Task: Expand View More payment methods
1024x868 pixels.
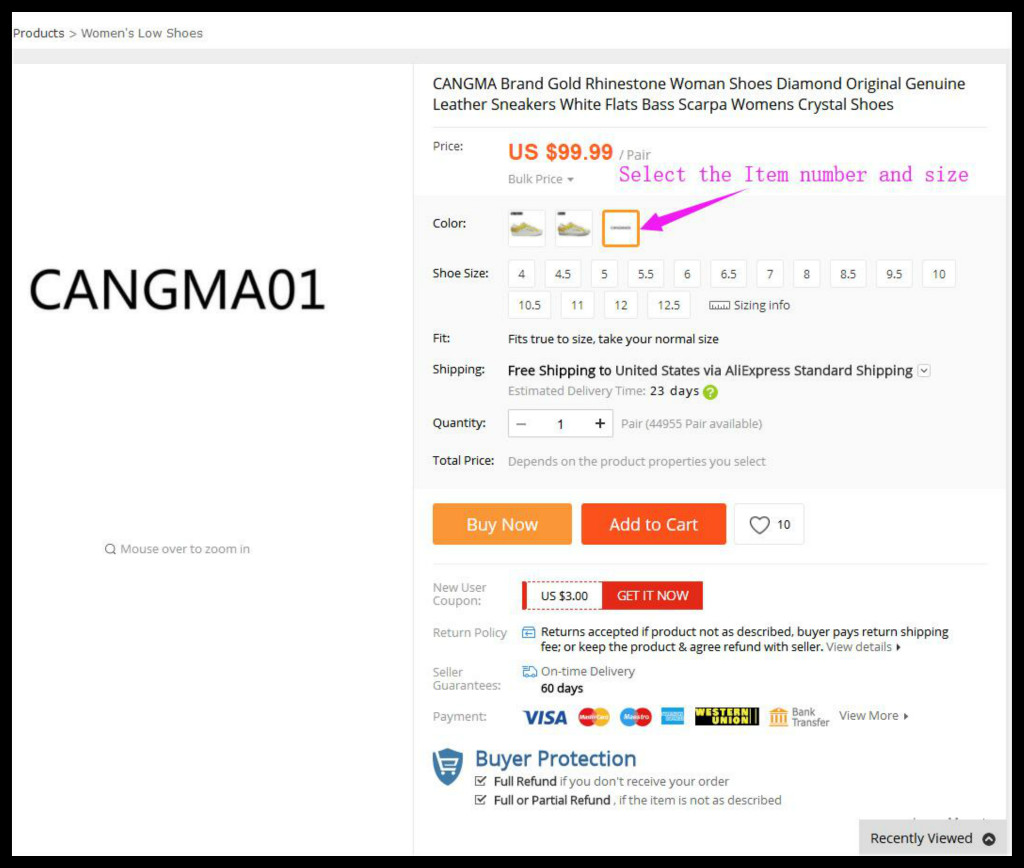Action: point(874,716)
